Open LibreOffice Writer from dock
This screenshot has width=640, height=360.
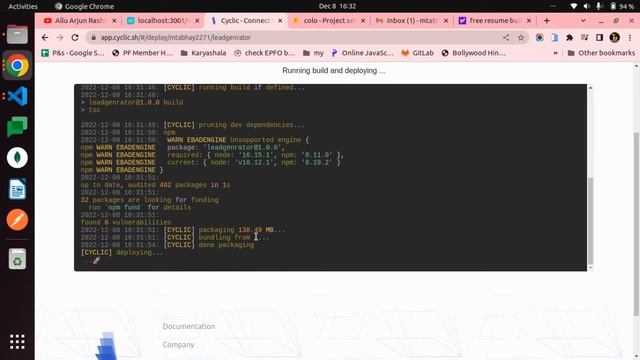click(17, 189)
